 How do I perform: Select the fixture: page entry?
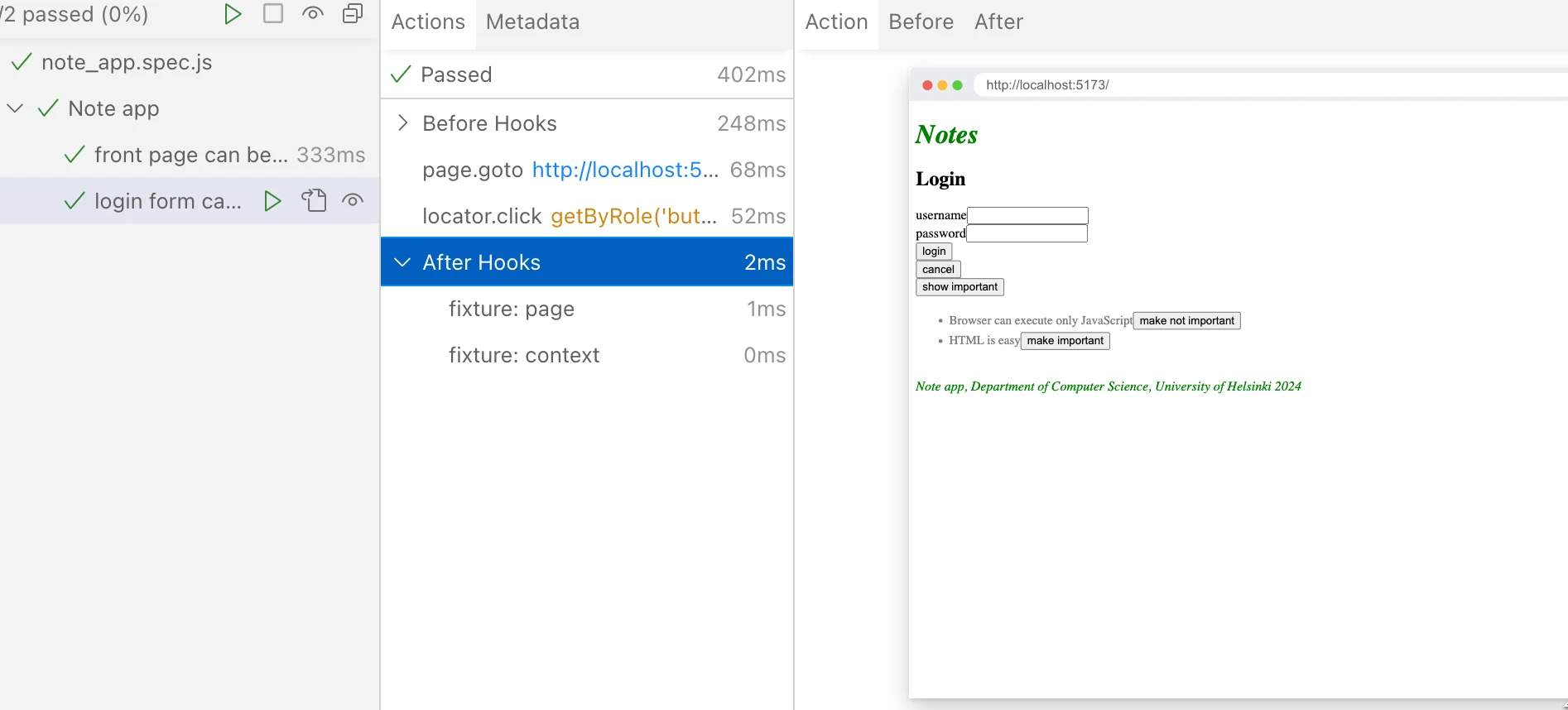(587, 309)
